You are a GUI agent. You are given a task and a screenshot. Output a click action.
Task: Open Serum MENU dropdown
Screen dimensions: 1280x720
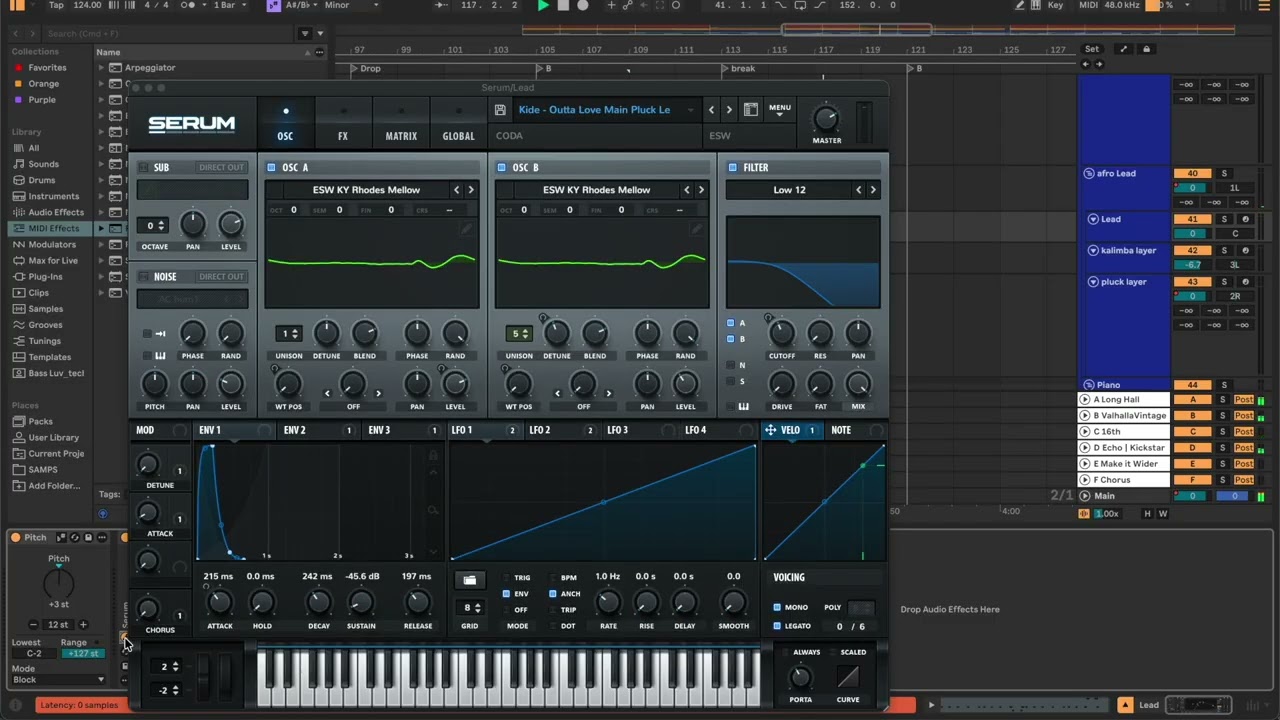coord(780,110)
